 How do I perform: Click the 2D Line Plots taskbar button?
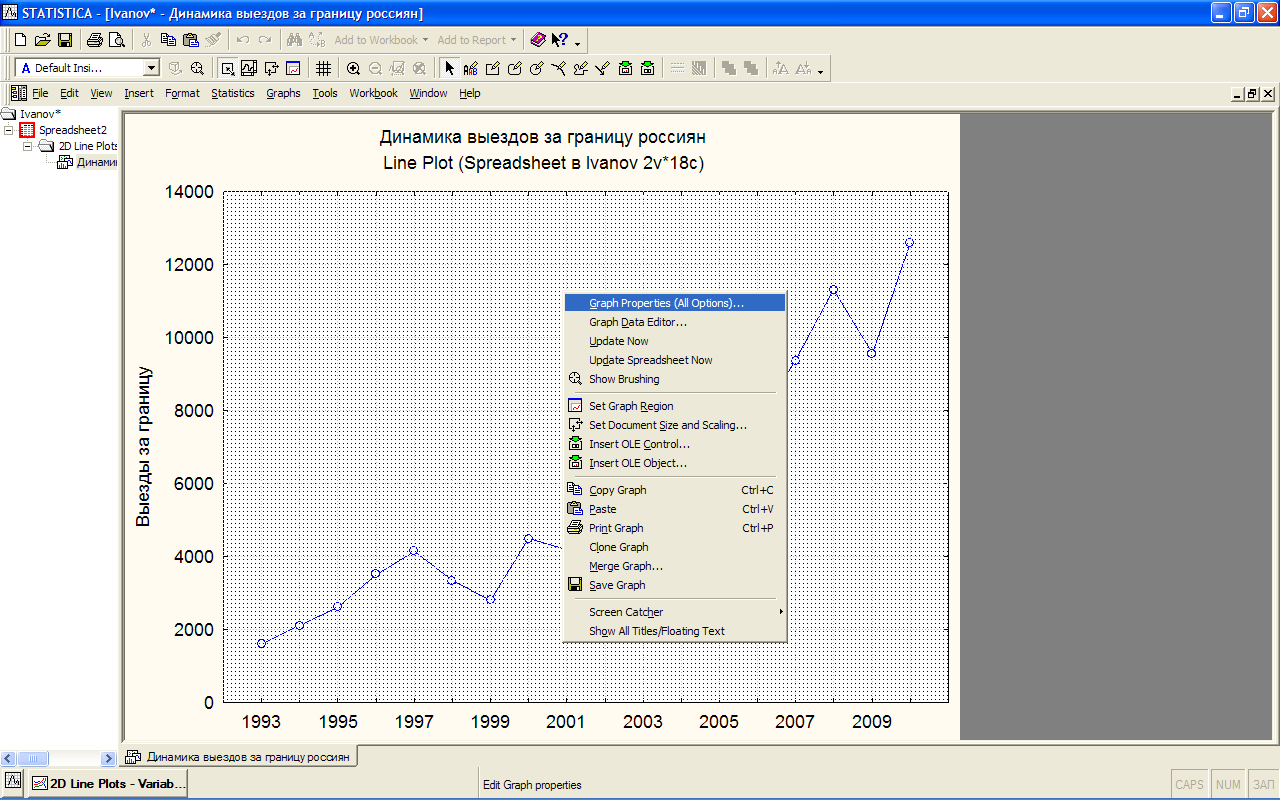coord(107,784)
